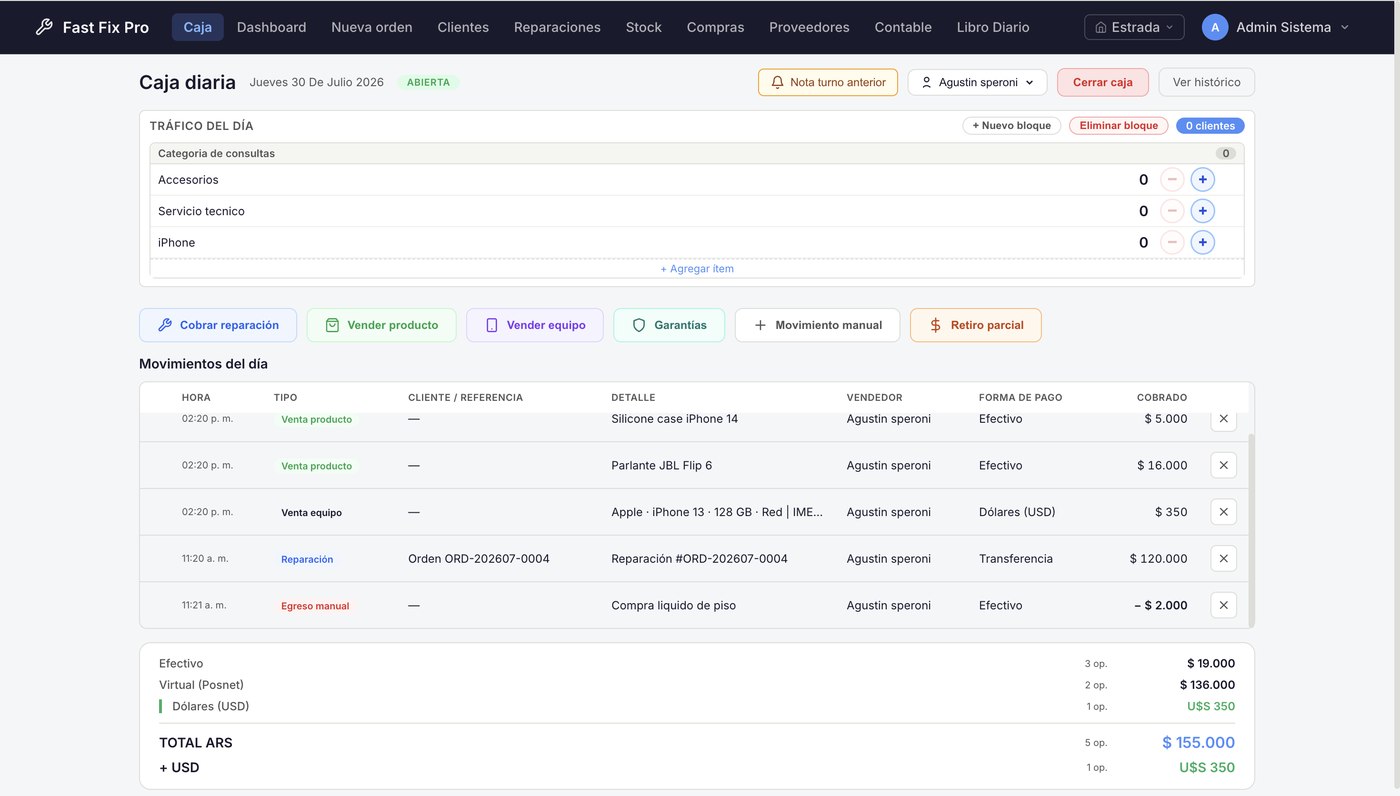Remove the Parlante JBL Flip 6 entry
1400x796 pixels.
1223,465
